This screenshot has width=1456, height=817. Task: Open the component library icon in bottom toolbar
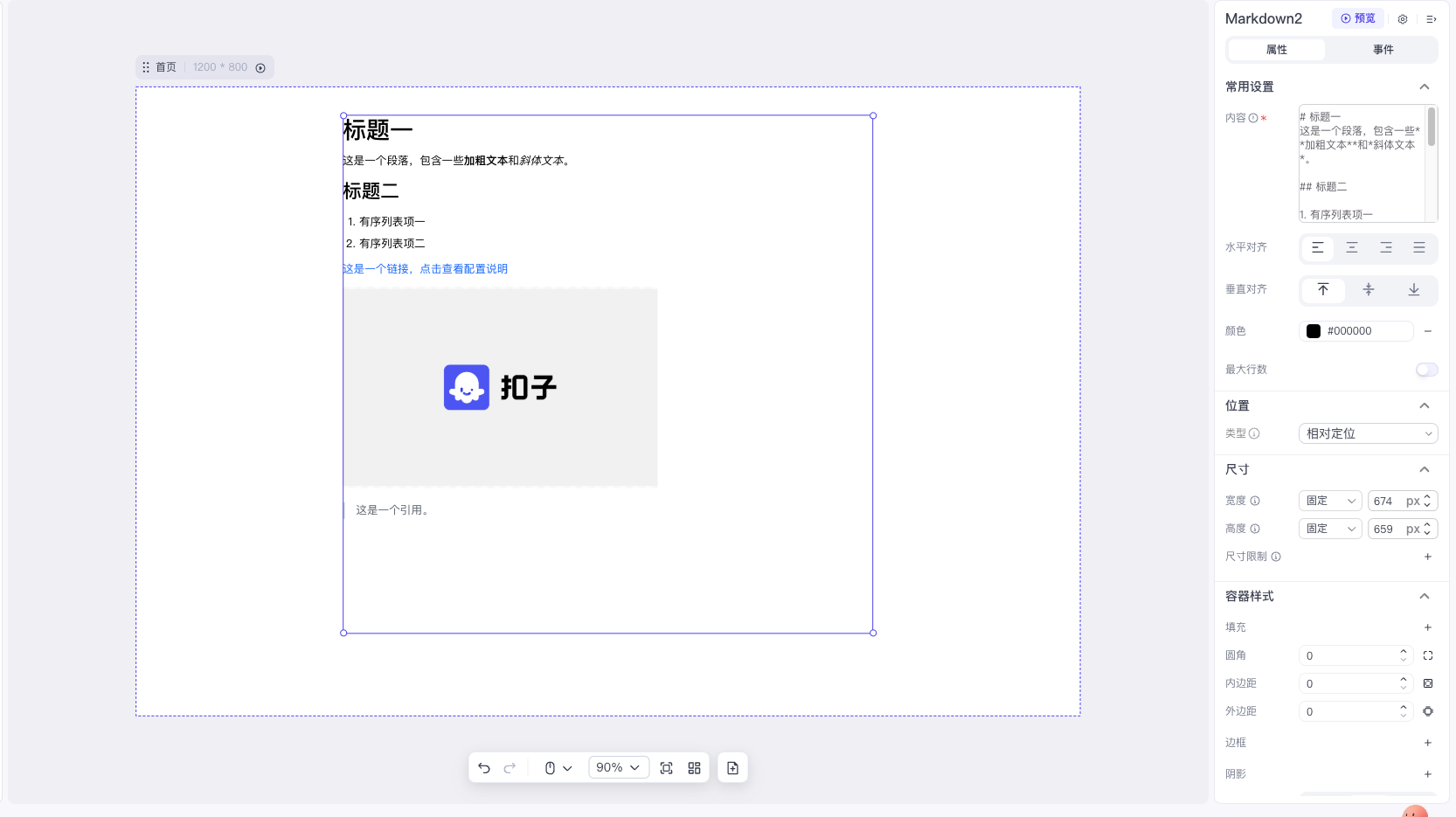tap(694, 767)
